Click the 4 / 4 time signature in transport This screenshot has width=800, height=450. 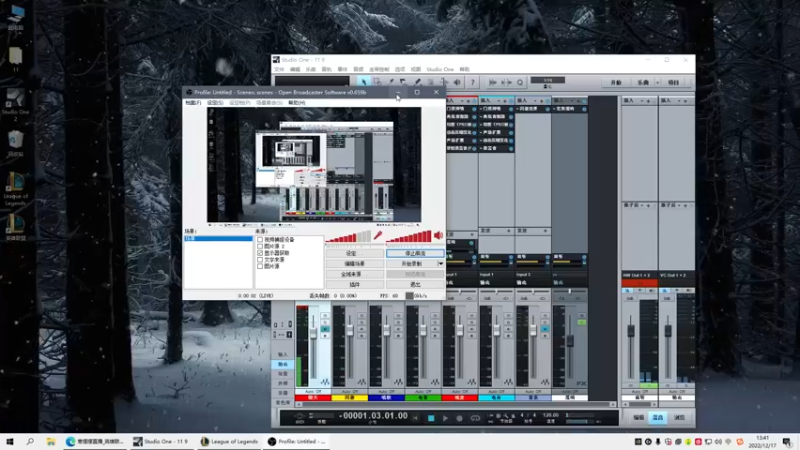tap(528, 415)
